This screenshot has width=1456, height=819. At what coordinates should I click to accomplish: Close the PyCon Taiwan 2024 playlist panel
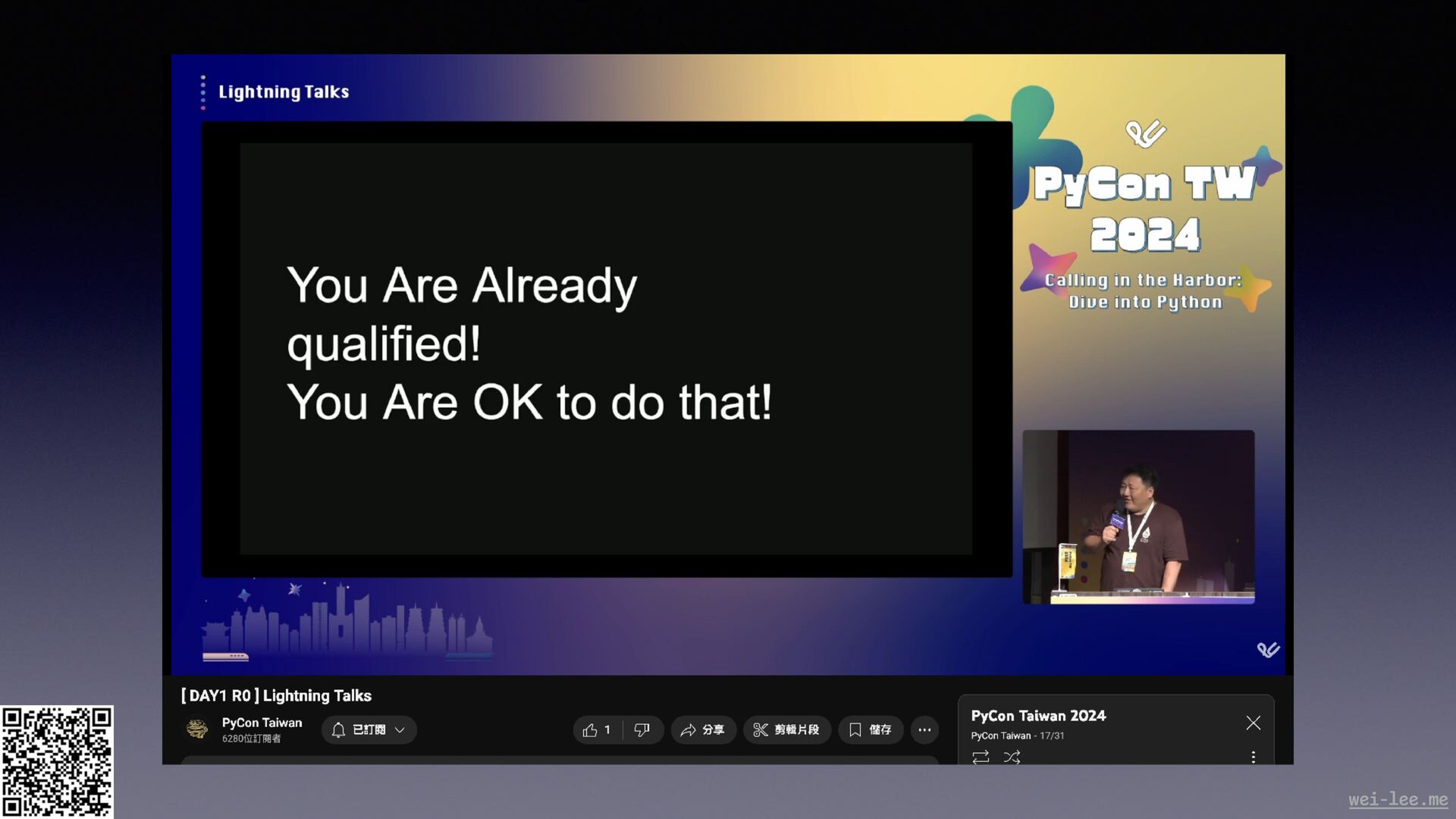click(x=1253, y=723)
